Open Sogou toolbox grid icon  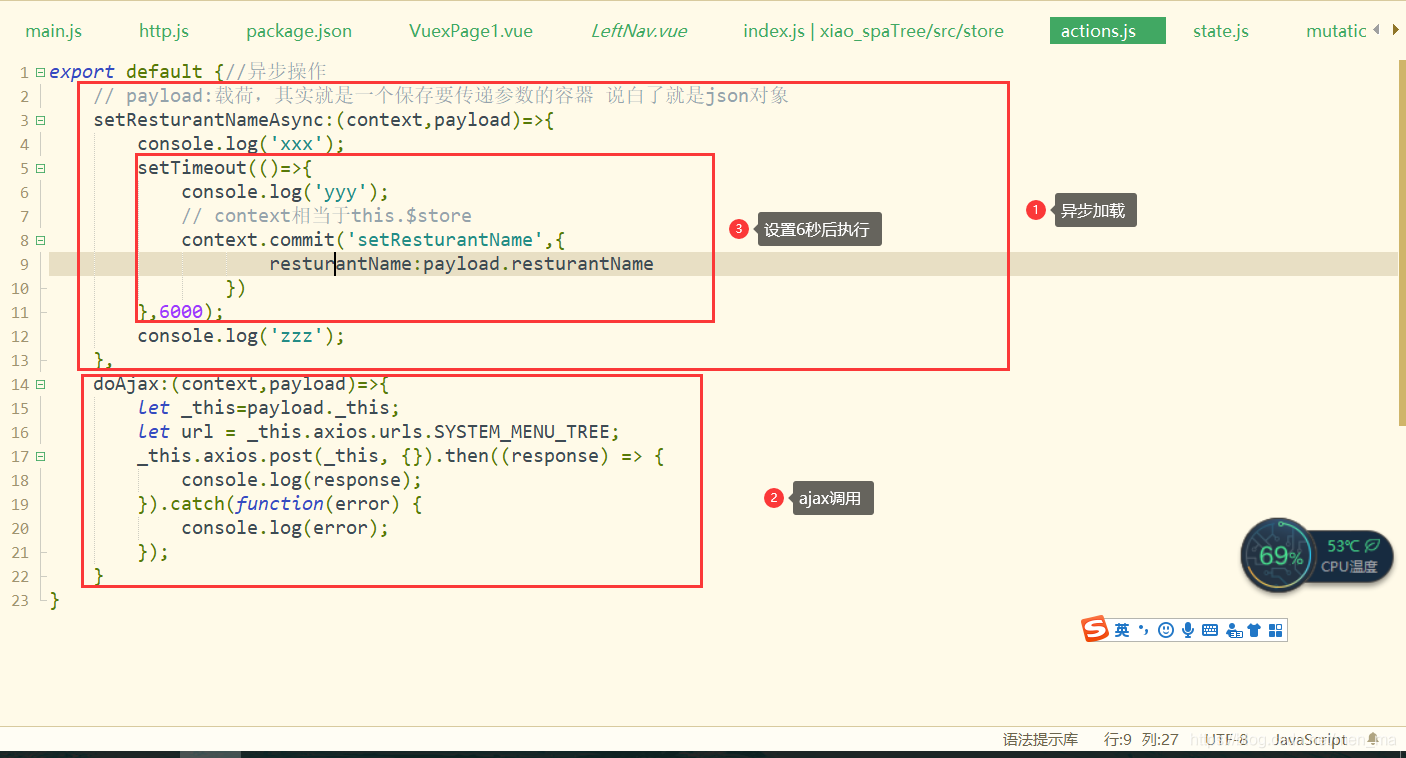point(1275,630)
